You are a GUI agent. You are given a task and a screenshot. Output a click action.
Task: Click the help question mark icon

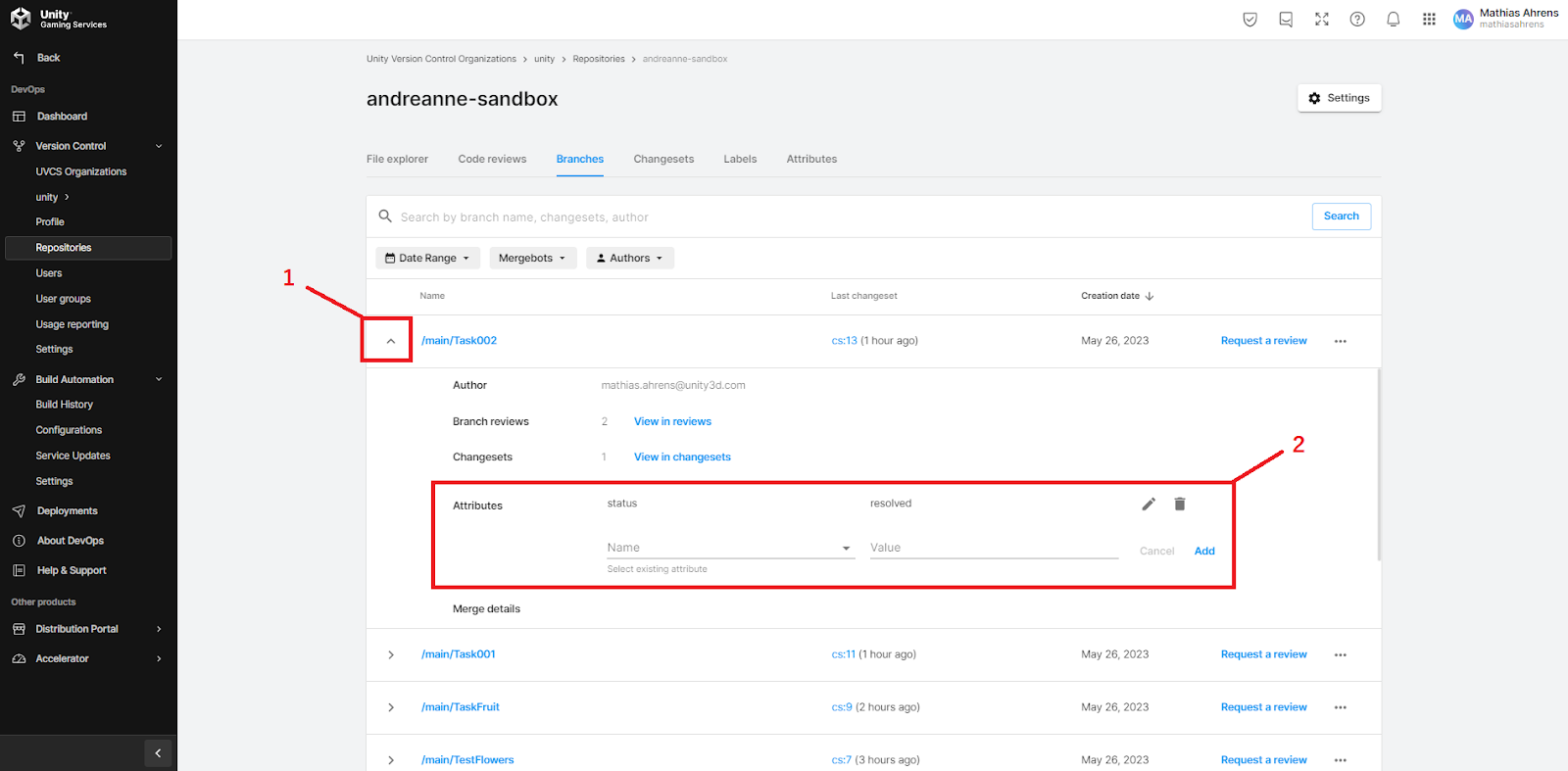1357,20
